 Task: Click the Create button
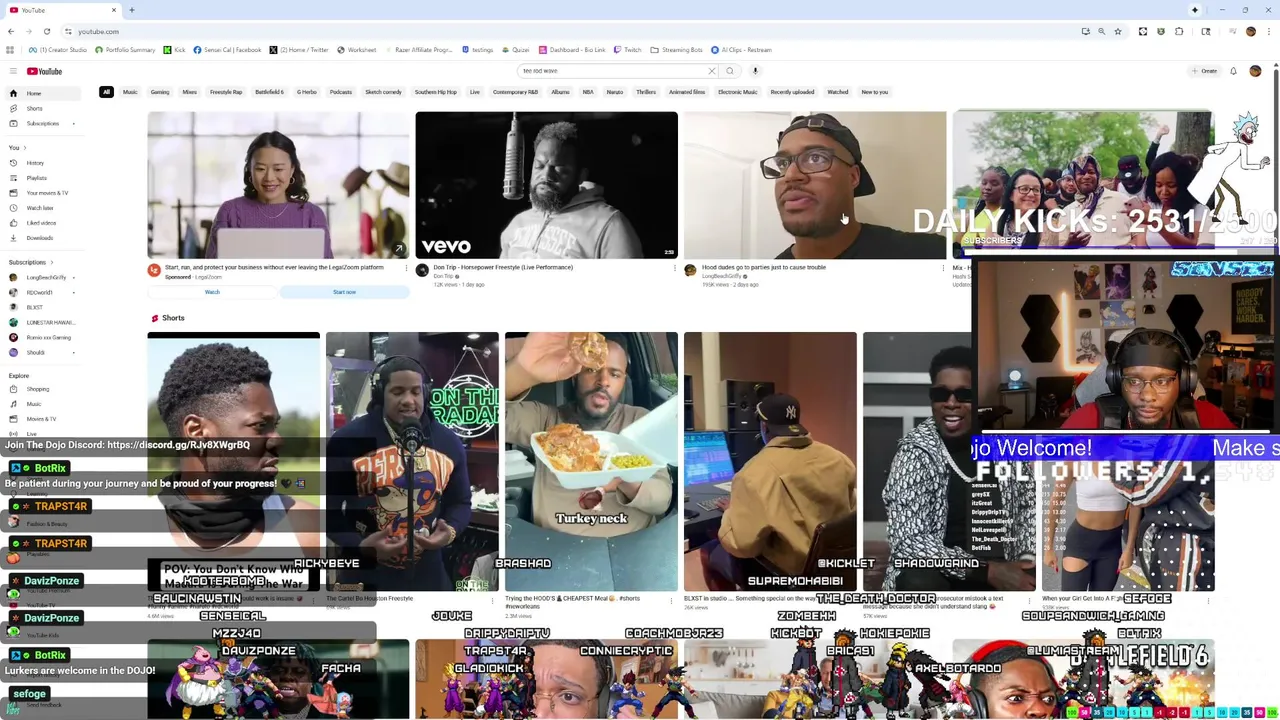[x=1204, y=71]
